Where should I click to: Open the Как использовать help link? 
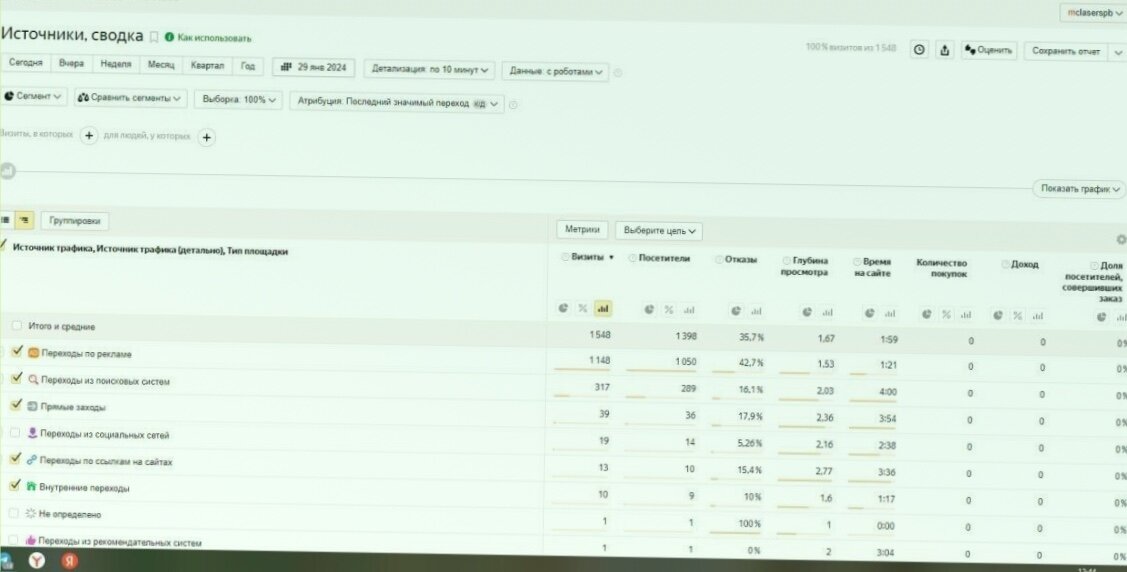pos(214,38)
